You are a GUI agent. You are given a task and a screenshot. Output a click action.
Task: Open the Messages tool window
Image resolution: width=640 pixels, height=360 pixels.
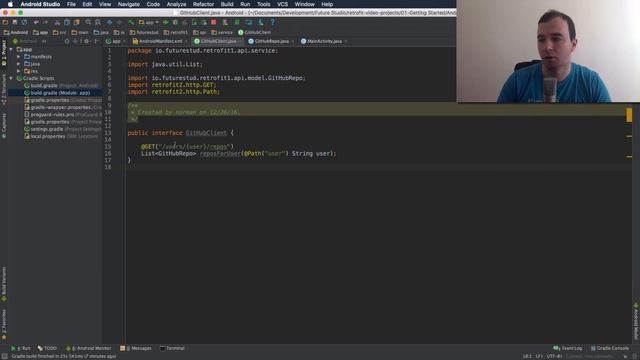pyautogui.click(x=136, y=348)
